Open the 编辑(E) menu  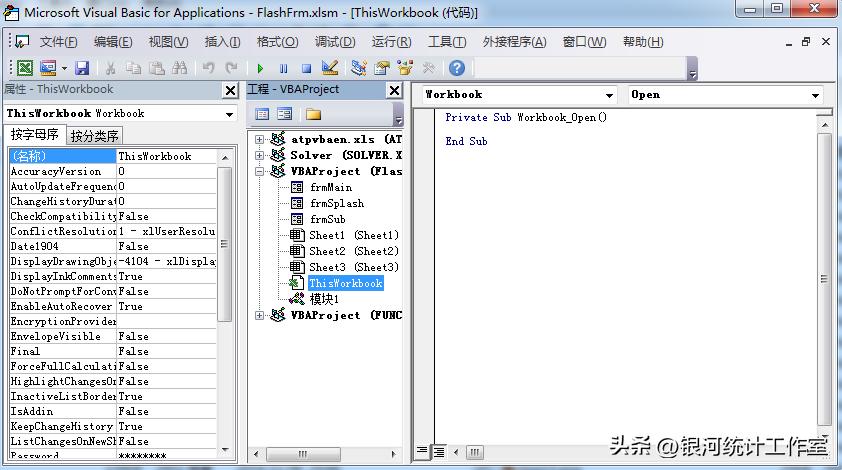click(x=113, y=42)
